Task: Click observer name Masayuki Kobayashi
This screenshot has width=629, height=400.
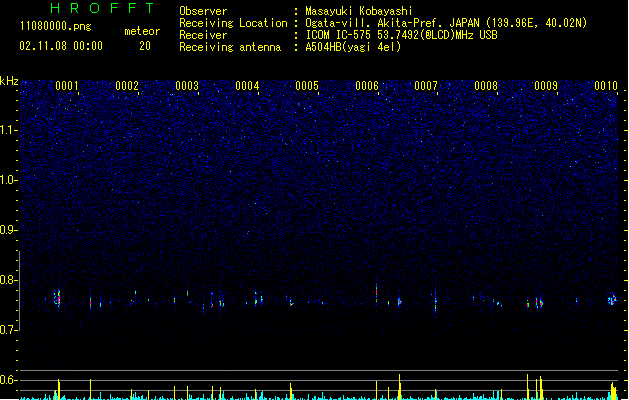Action: (359, 11)
